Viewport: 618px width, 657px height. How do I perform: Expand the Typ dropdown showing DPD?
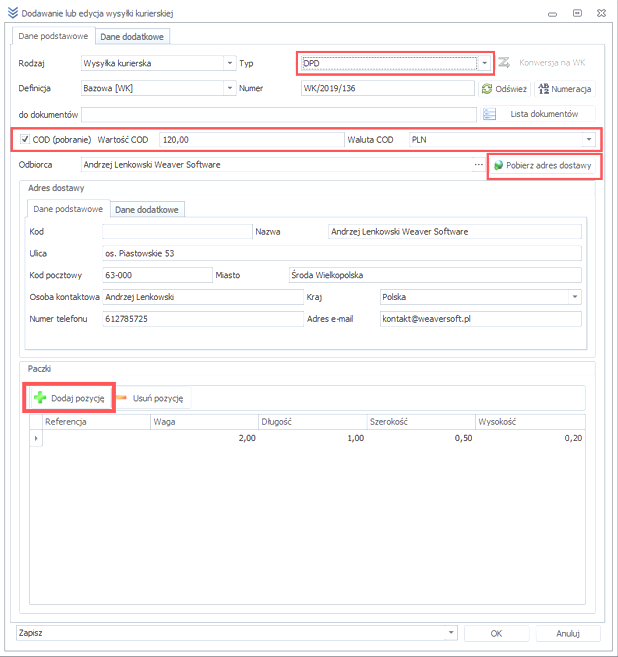[484, 62]
